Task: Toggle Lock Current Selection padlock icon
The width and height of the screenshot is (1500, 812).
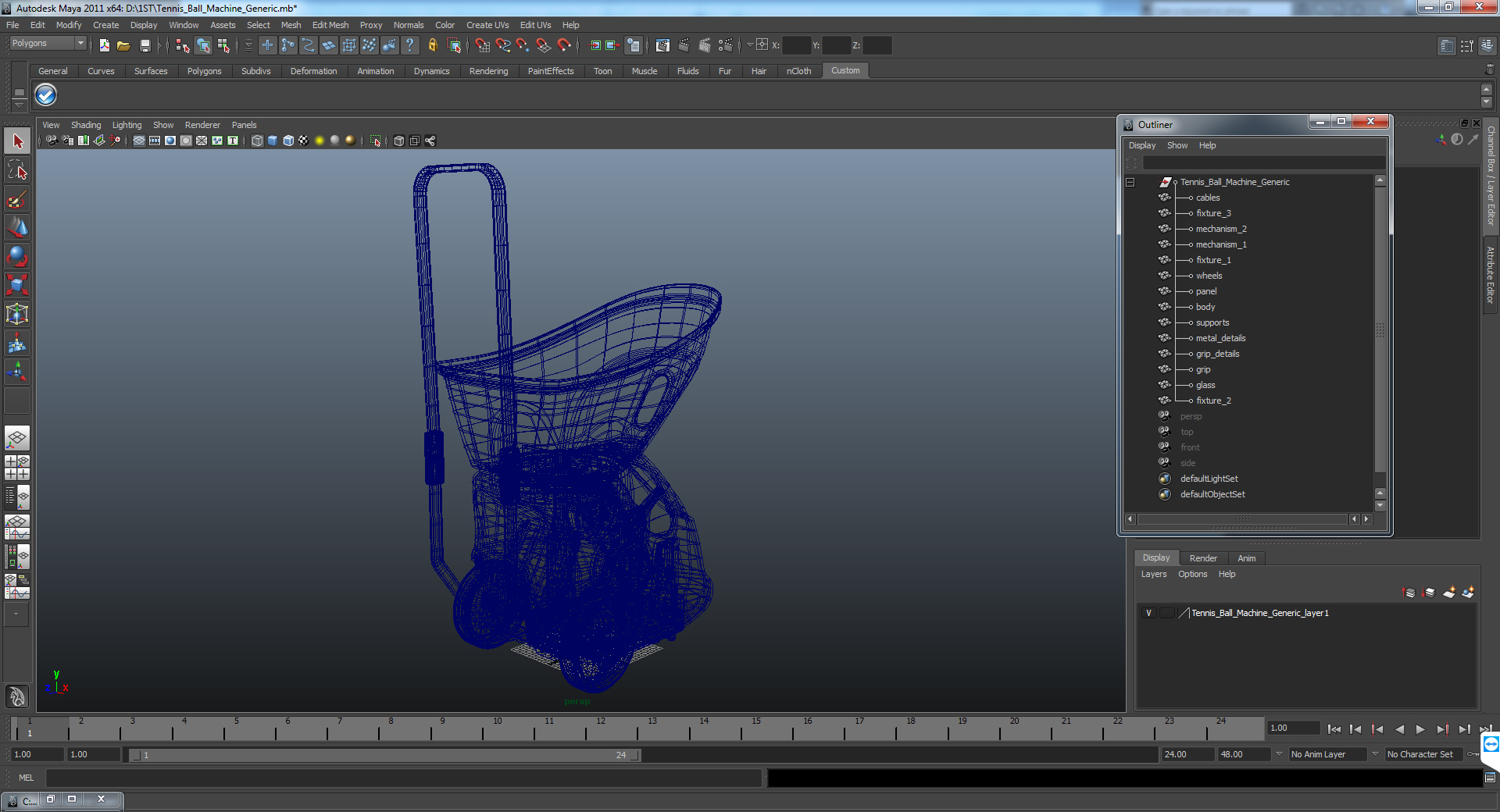Action: click(433, 45)
